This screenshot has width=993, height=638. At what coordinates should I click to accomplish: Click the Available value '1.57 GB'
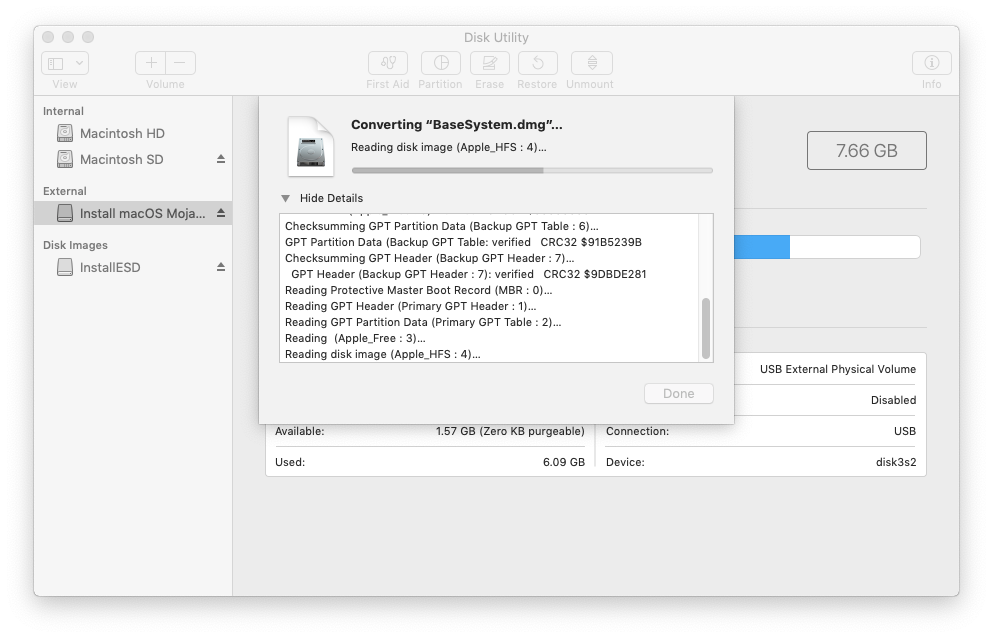tap(510, 431)
